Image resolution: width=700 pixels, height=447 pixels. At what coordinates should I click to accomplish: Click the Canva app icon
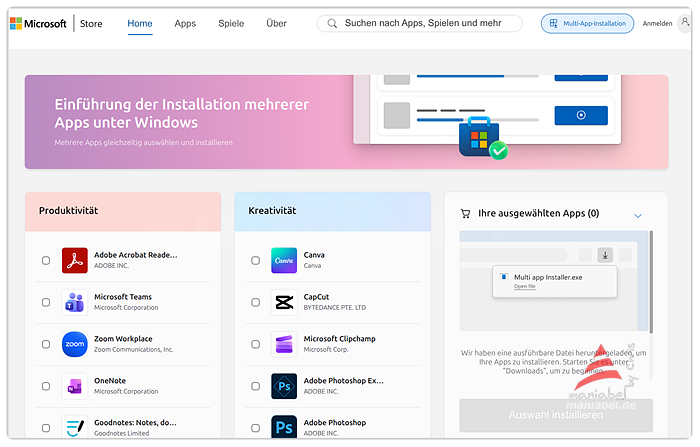(x=284, y=260)
